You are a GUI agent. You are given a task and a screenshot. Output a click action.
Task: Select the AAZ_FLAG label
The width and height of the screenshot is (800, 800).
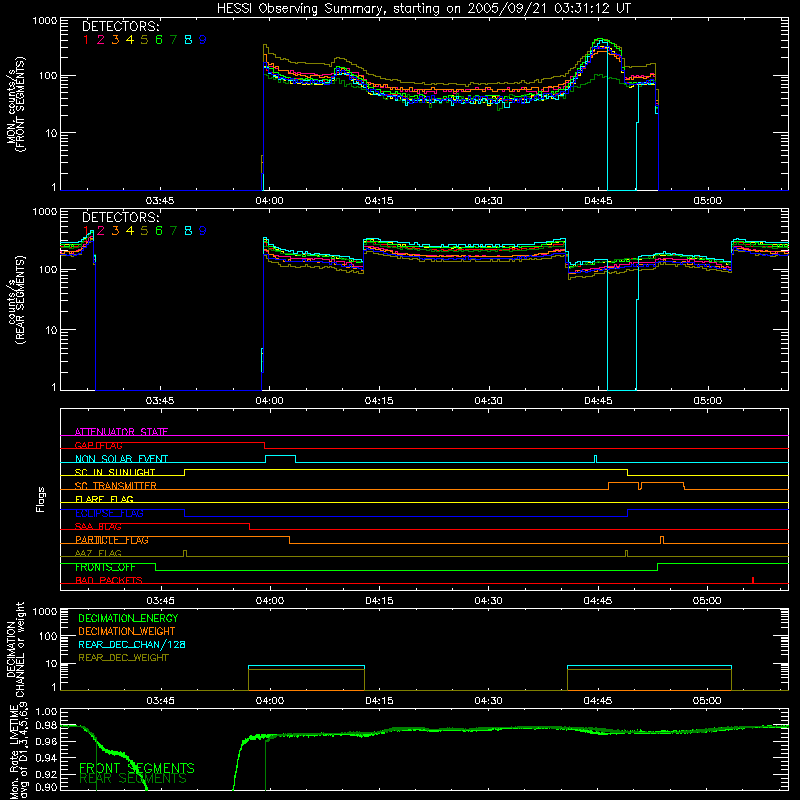point(98,553)
